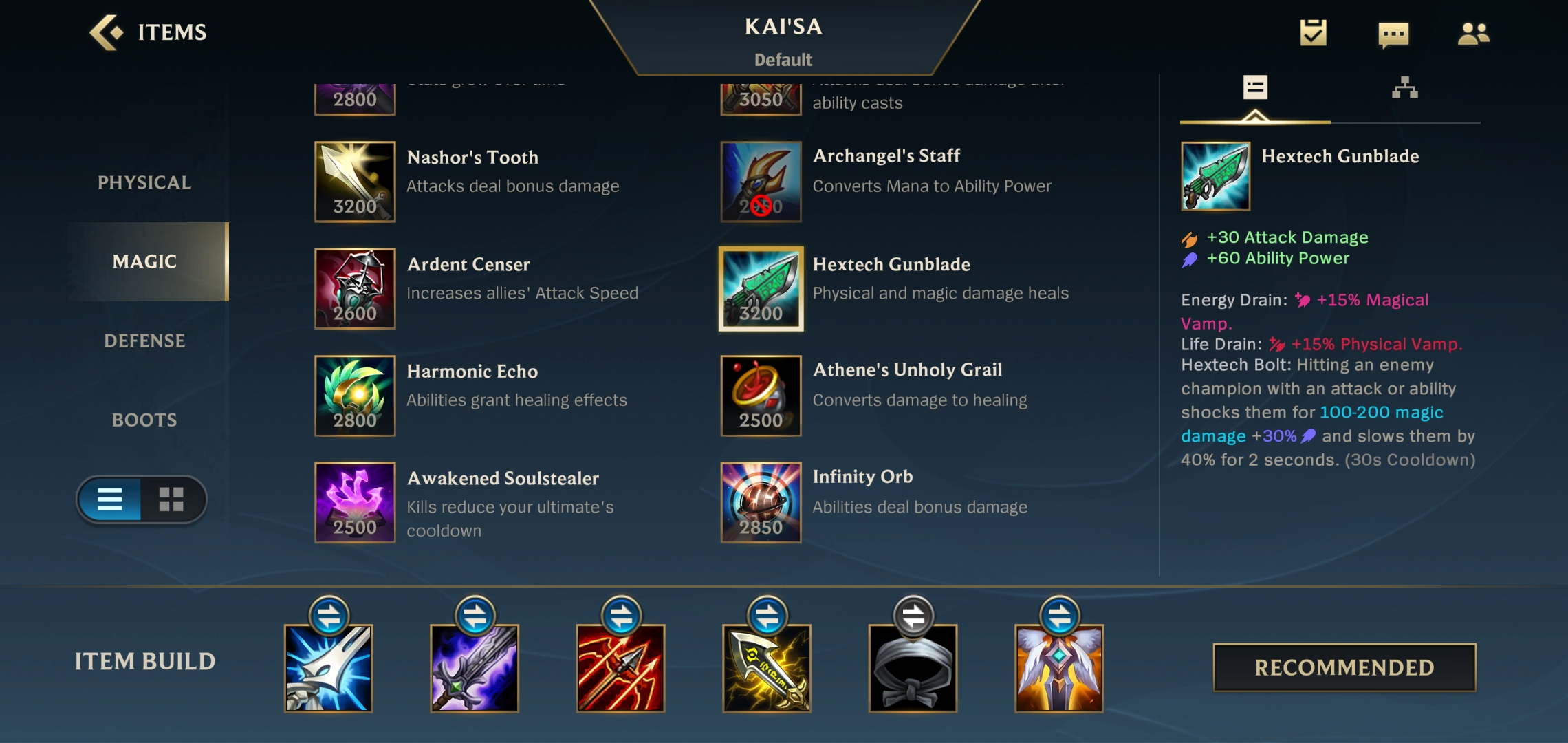This screenshot has width=1568, height=743.
Task: Open the friends icon
Action: tap(1473, 33)
